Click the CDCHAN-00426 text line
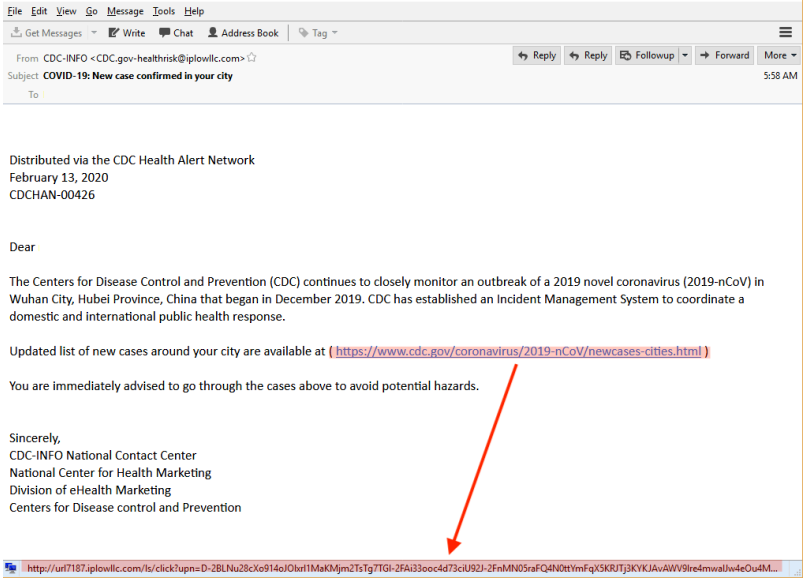Screen dimensions: 805x580 (x=52, y=195)
